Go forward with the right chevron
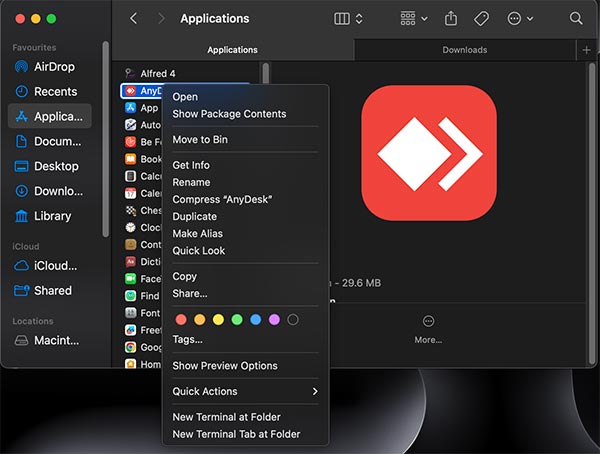Image resolution: width=600 pixels, height=454 pixels. pos(161,18)
